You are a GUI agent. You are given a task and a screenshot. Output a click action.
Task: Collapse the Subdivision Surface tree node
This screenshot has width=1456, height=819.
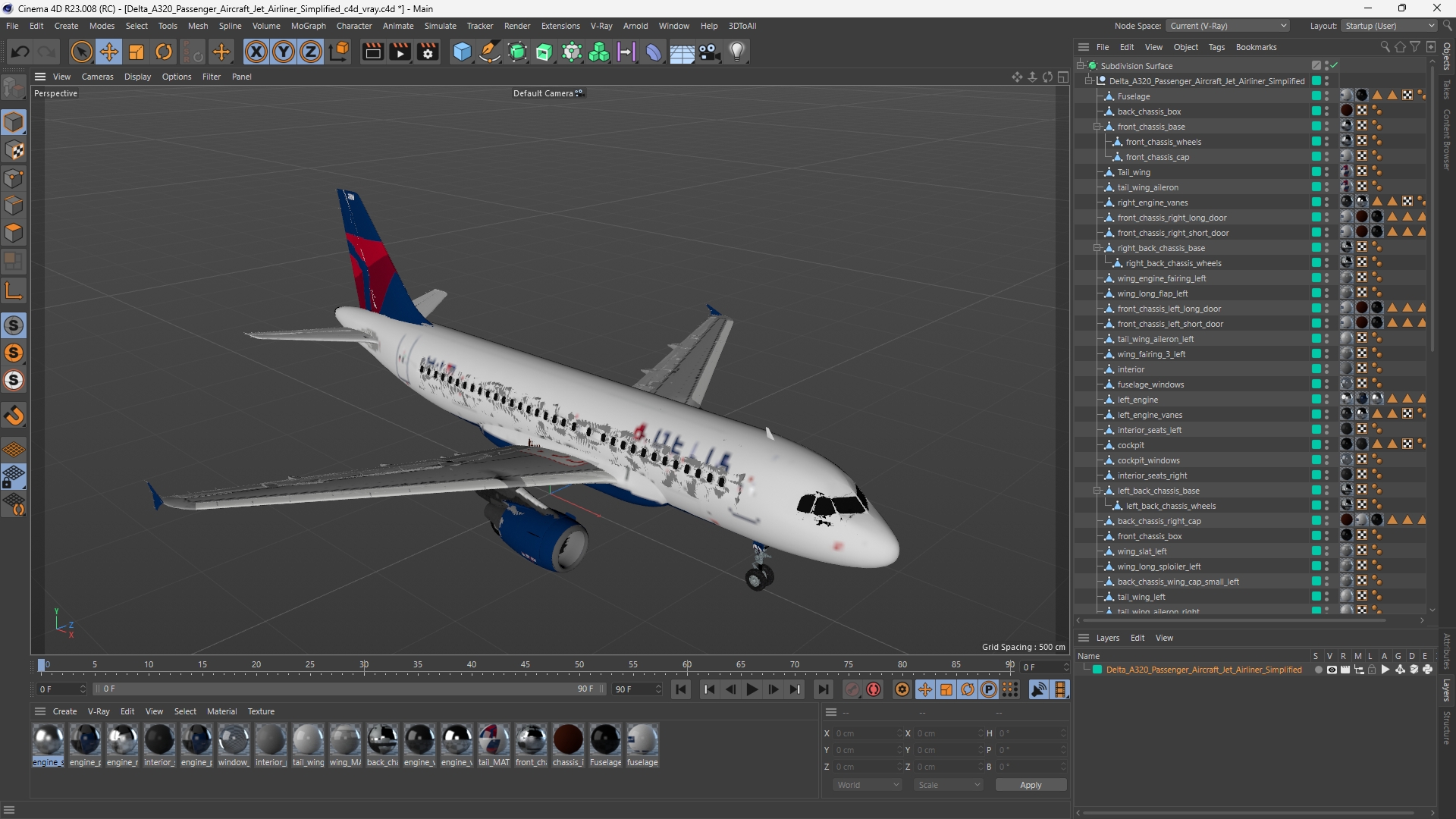tap(1081, 65)
